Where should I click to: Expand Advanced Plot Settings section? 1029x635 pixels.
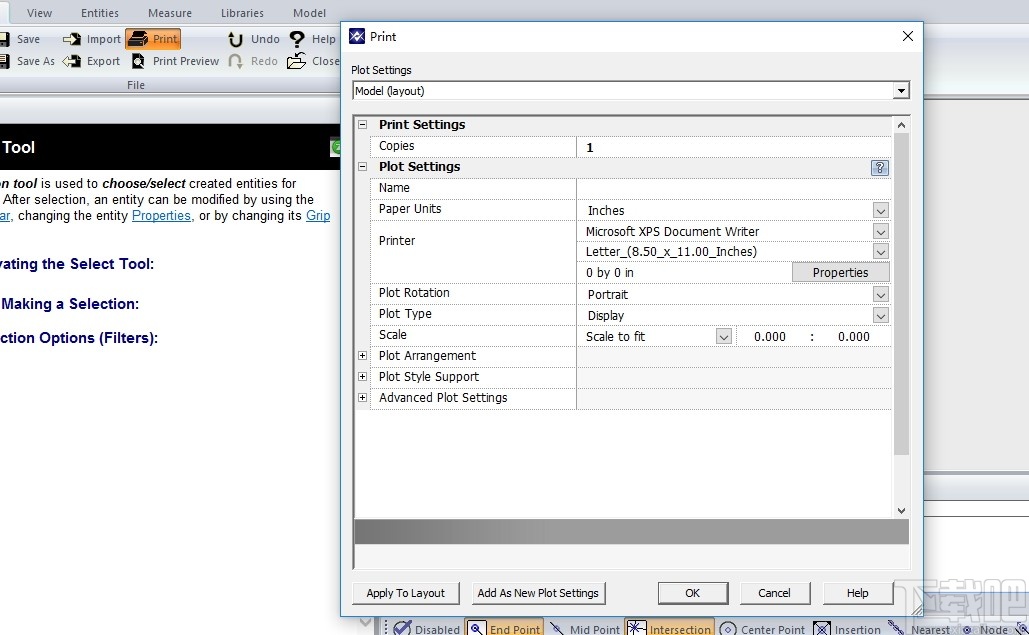(362, 398)
